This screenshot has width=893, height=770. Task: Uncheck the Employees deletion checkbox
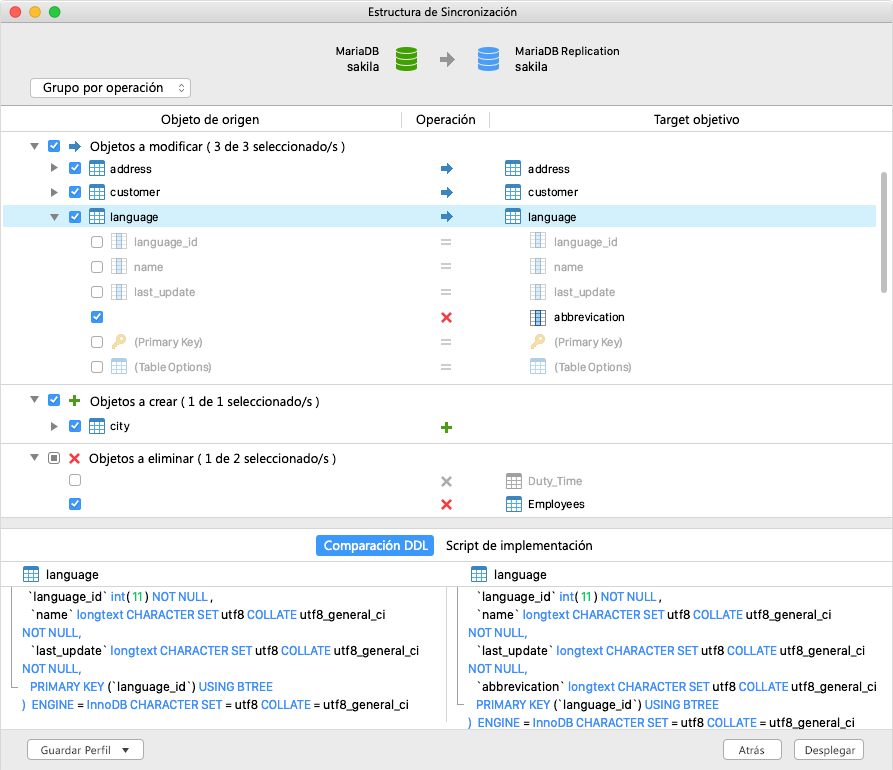(x=74, y=504)
